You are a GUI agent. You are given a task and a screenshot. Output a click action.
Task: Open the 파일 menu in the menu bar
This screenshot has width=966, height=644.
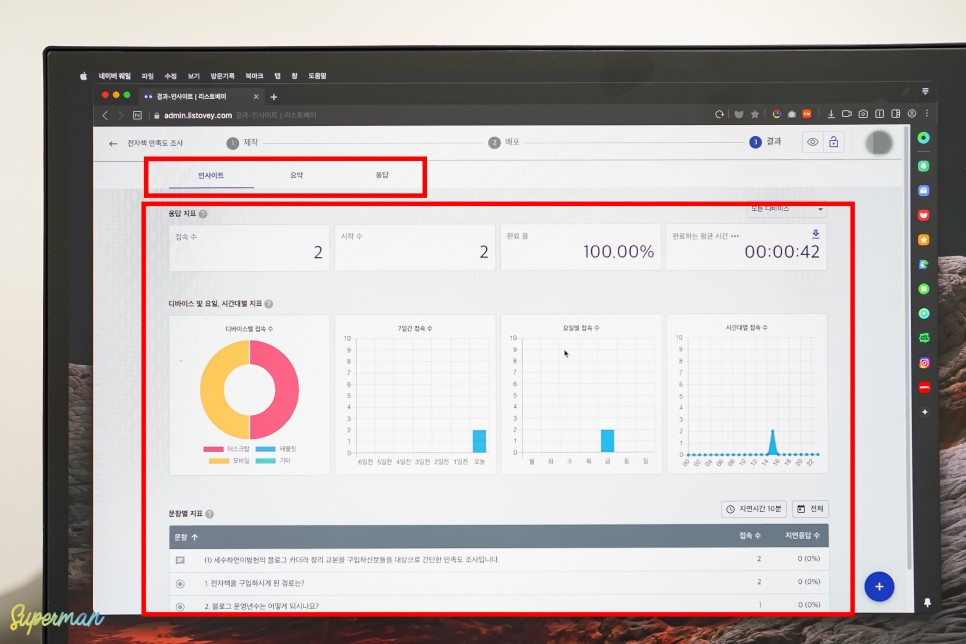pos(147,76)
